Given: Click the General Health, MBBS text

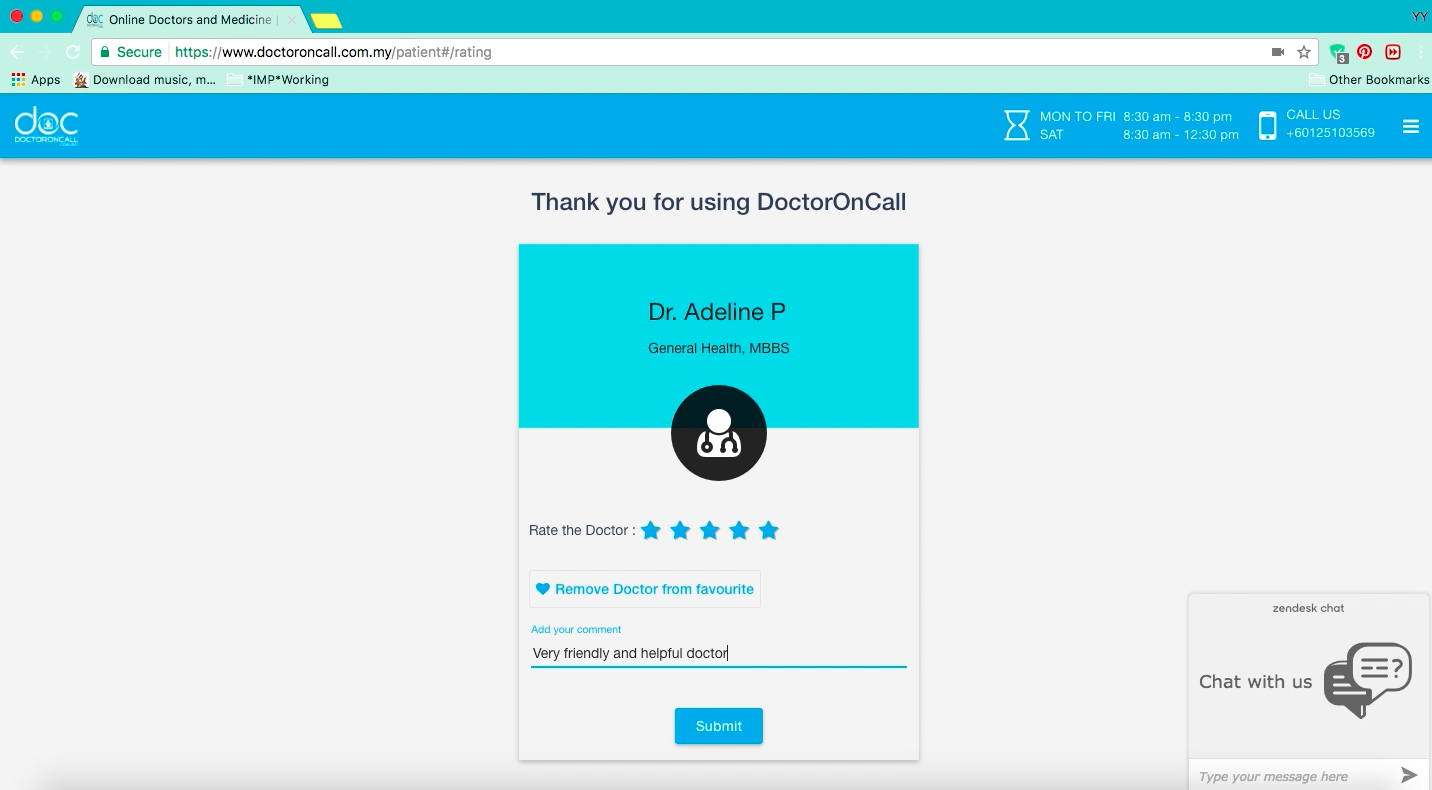Looking at the screenshot, I should [x=719, y=348].
